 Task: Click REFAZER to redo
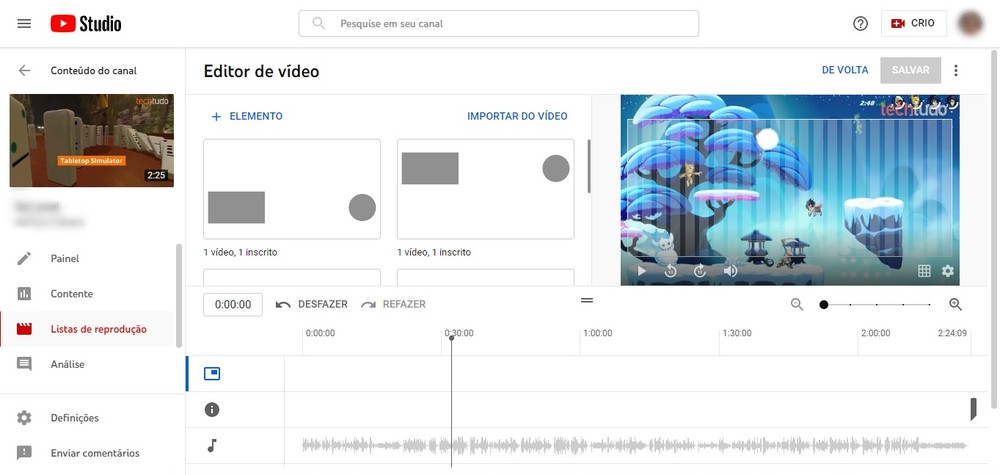[x=393, y=304]
